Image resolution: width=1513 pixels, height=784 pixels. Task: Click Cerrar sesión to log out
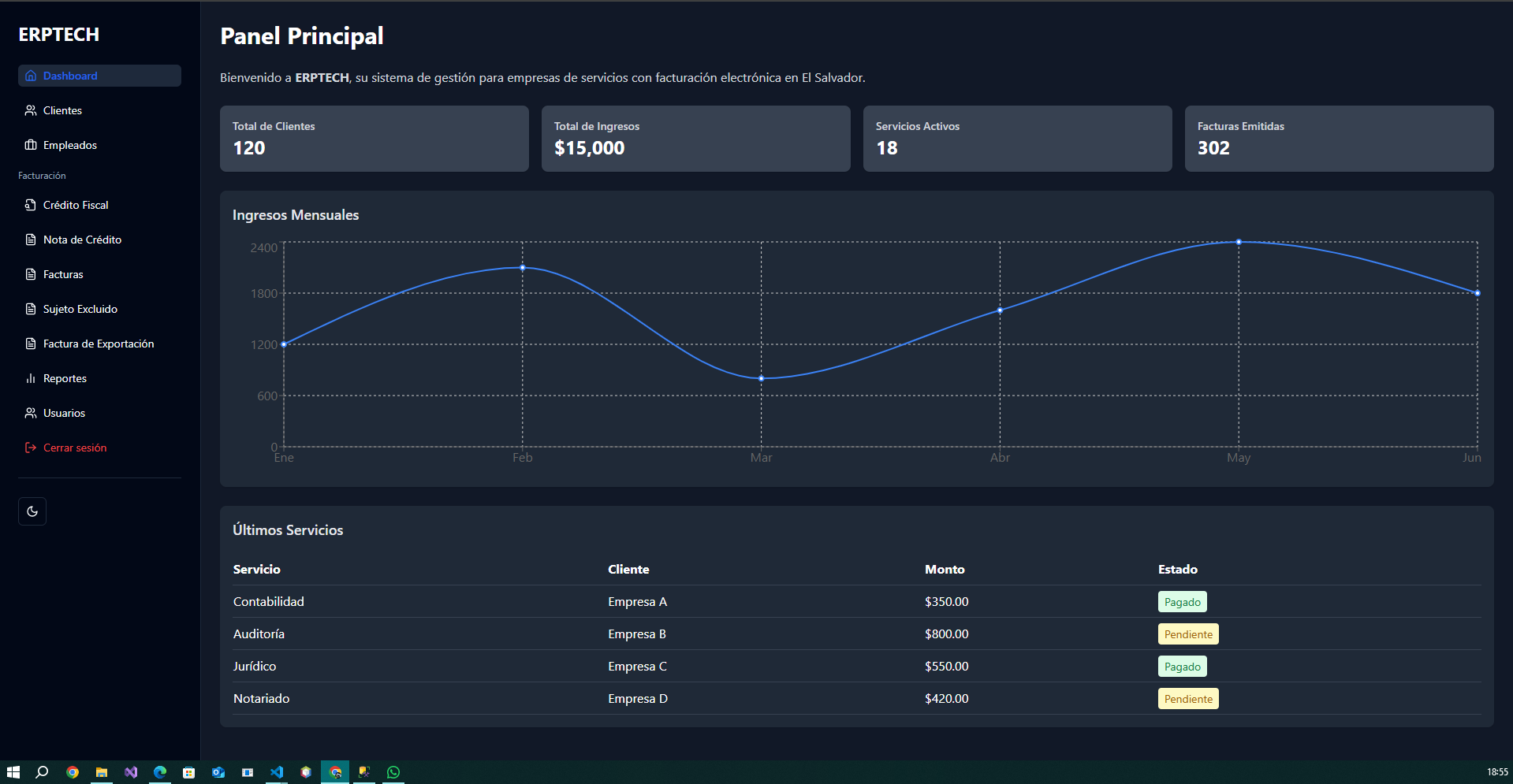click(74, 448)
